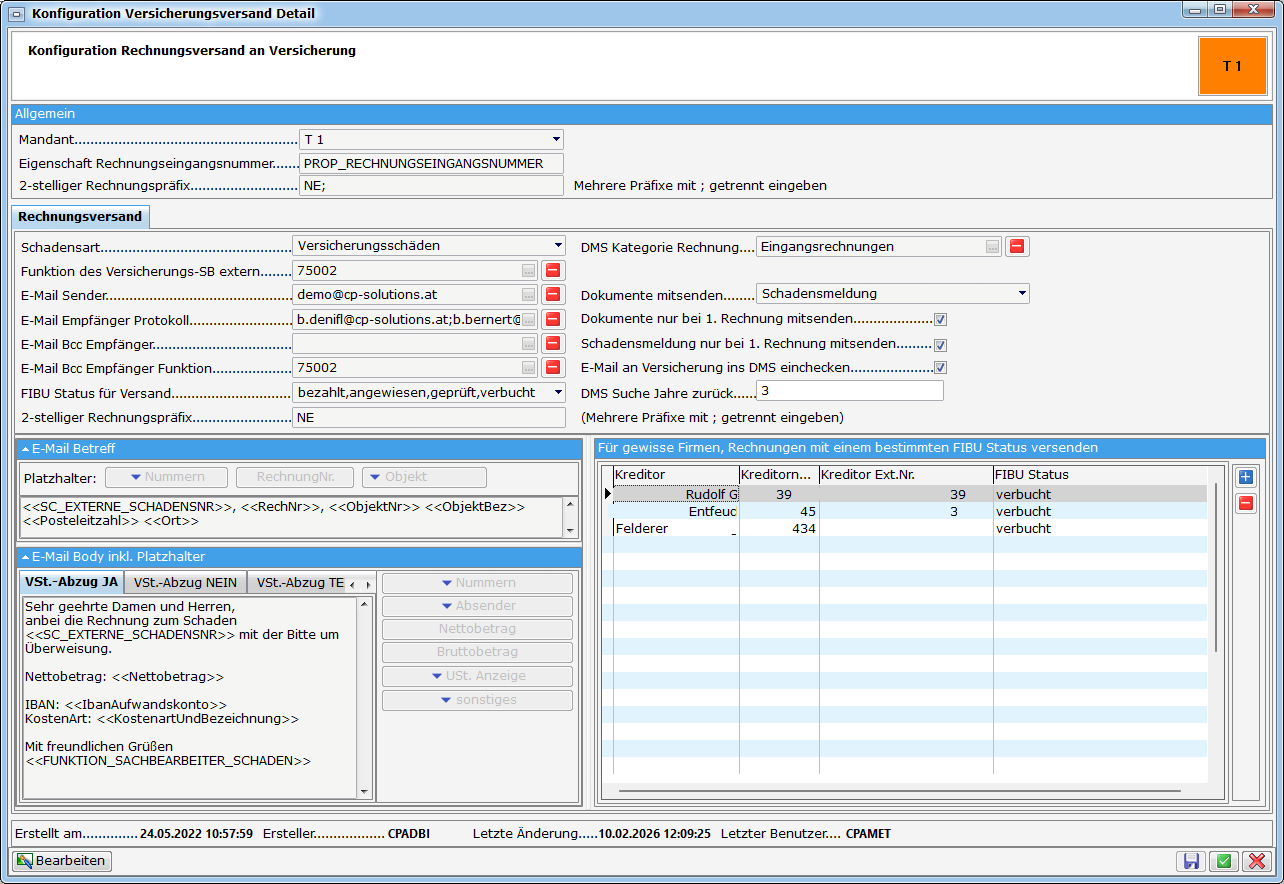This screenshot has height=884, width=1284.
Task: Uncheck E-Mail an Versicherung ins DMS einchecken
Action: [940, 368]
